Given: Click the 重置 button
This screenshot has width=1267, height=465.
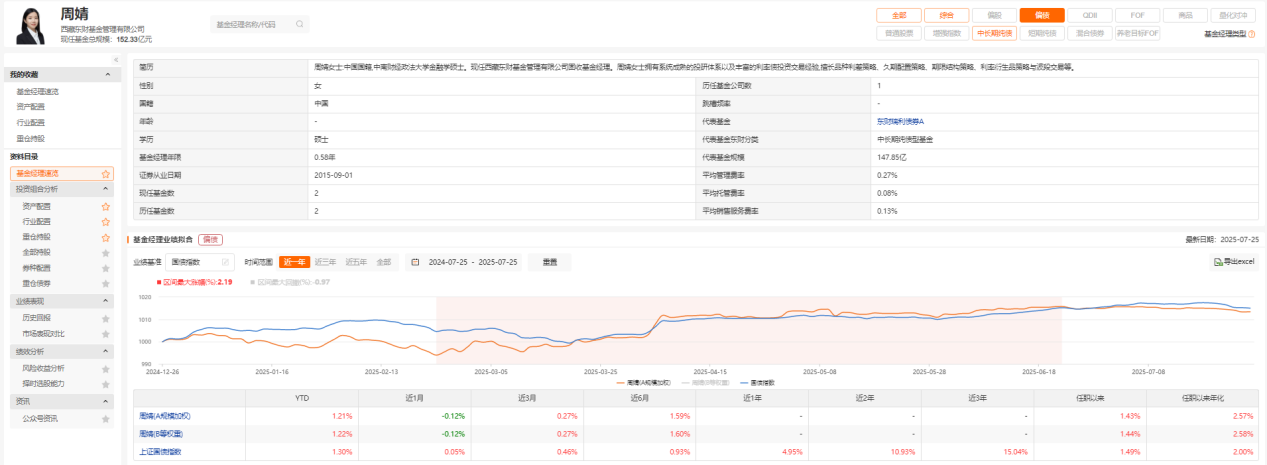Looking at the screenshot, I should [550, 262].
